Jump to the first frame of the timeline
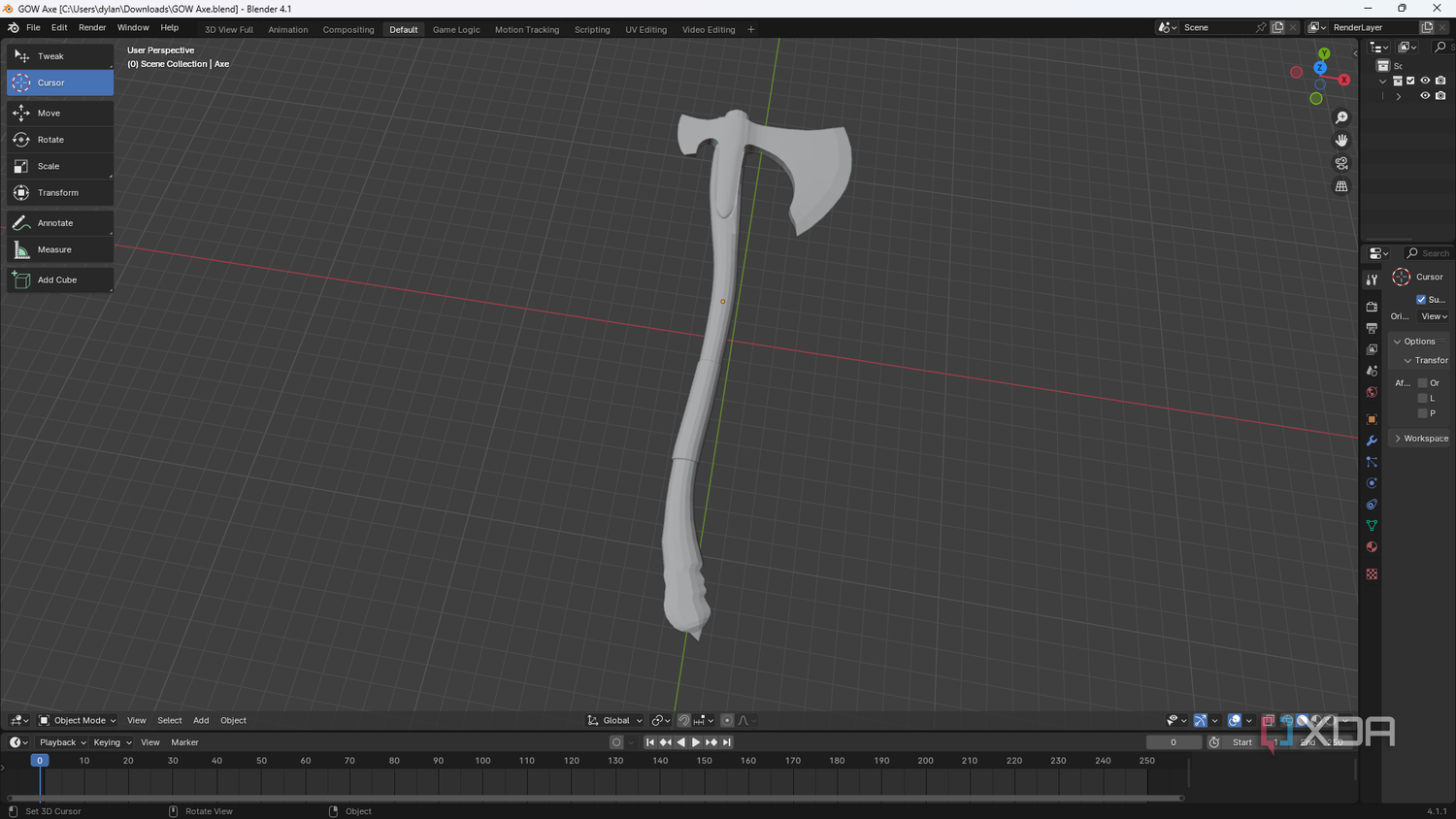The height and width of the screenshot is (819, 1456). [650, 742]
